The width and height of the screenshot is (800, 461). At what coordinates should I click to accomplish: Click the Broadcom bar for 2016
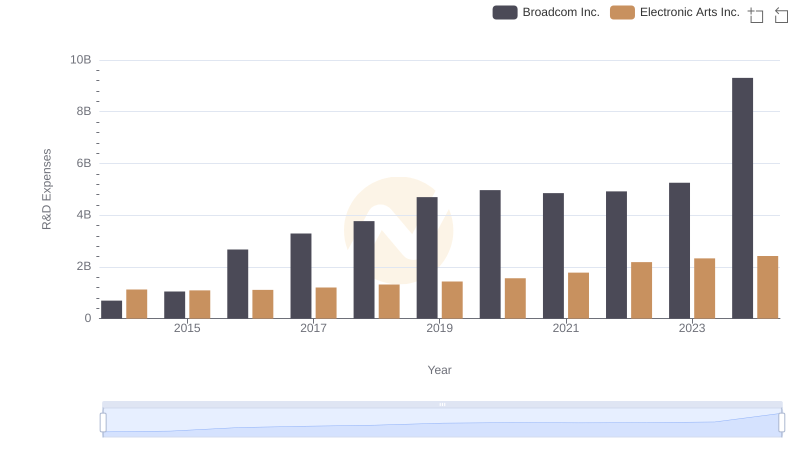238,284
